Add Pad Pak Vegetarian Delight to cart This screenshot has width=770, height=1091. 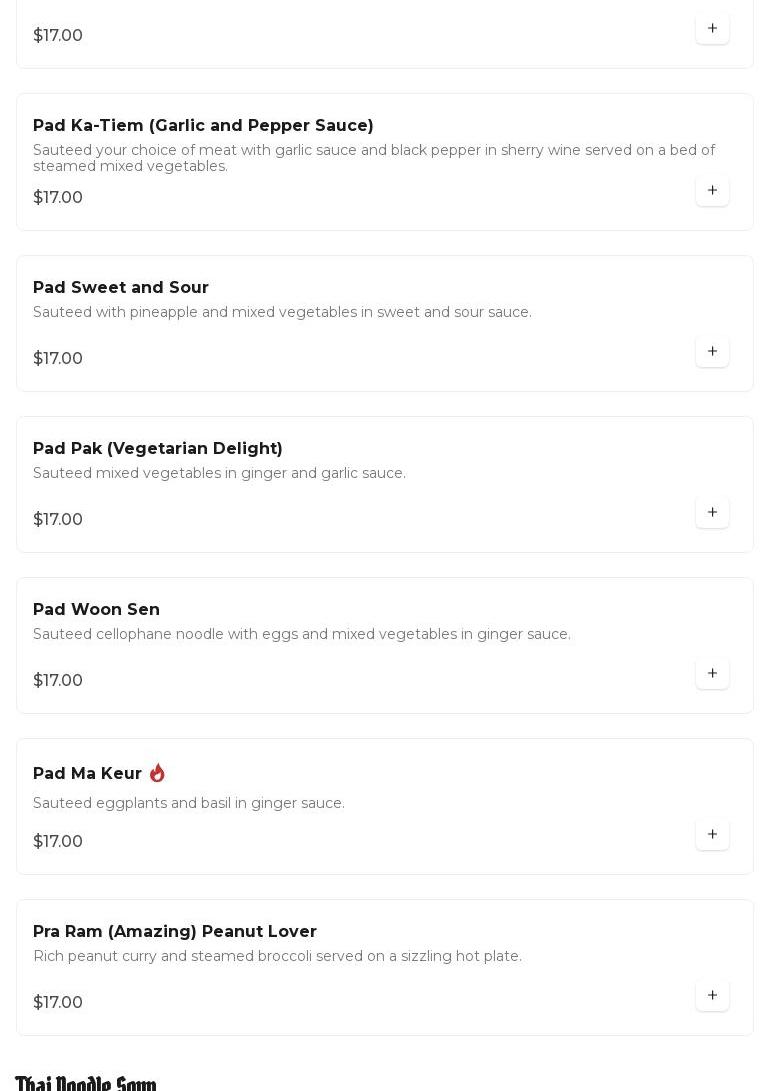point(712,512)
